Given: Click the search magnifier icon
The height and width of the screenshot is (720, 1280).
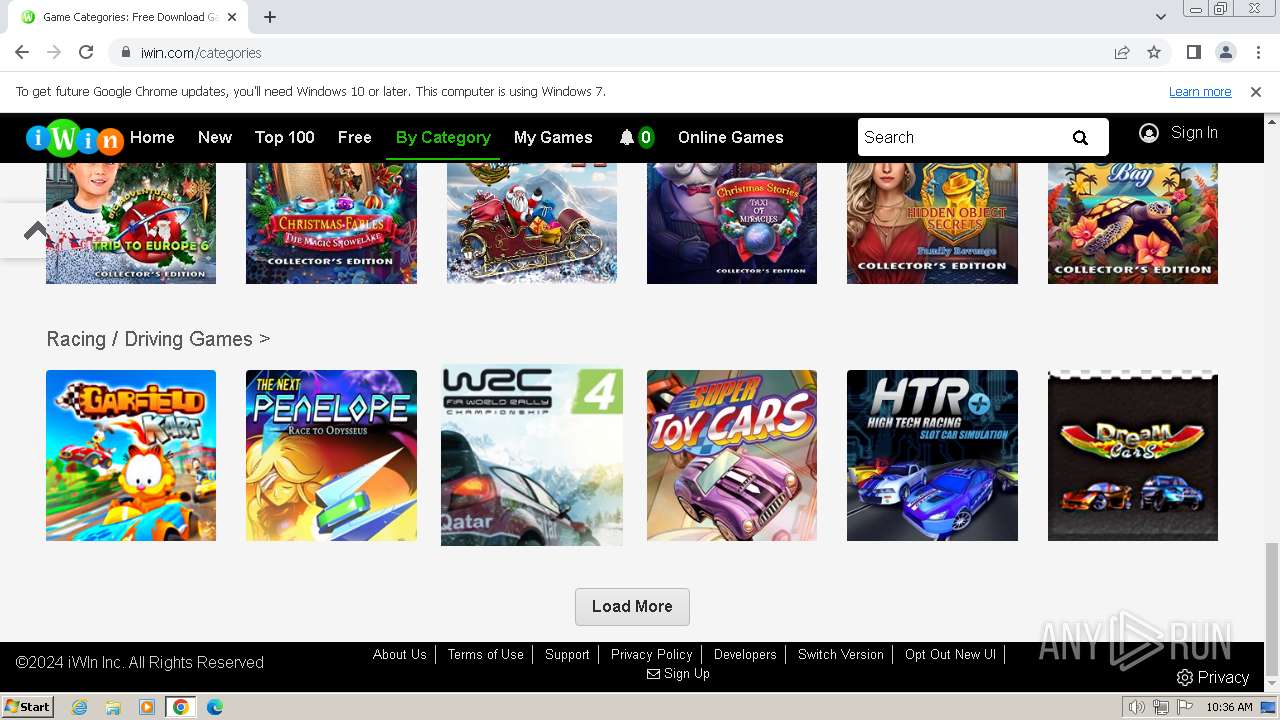Looking at the screenshot, I should point(1080,138).
